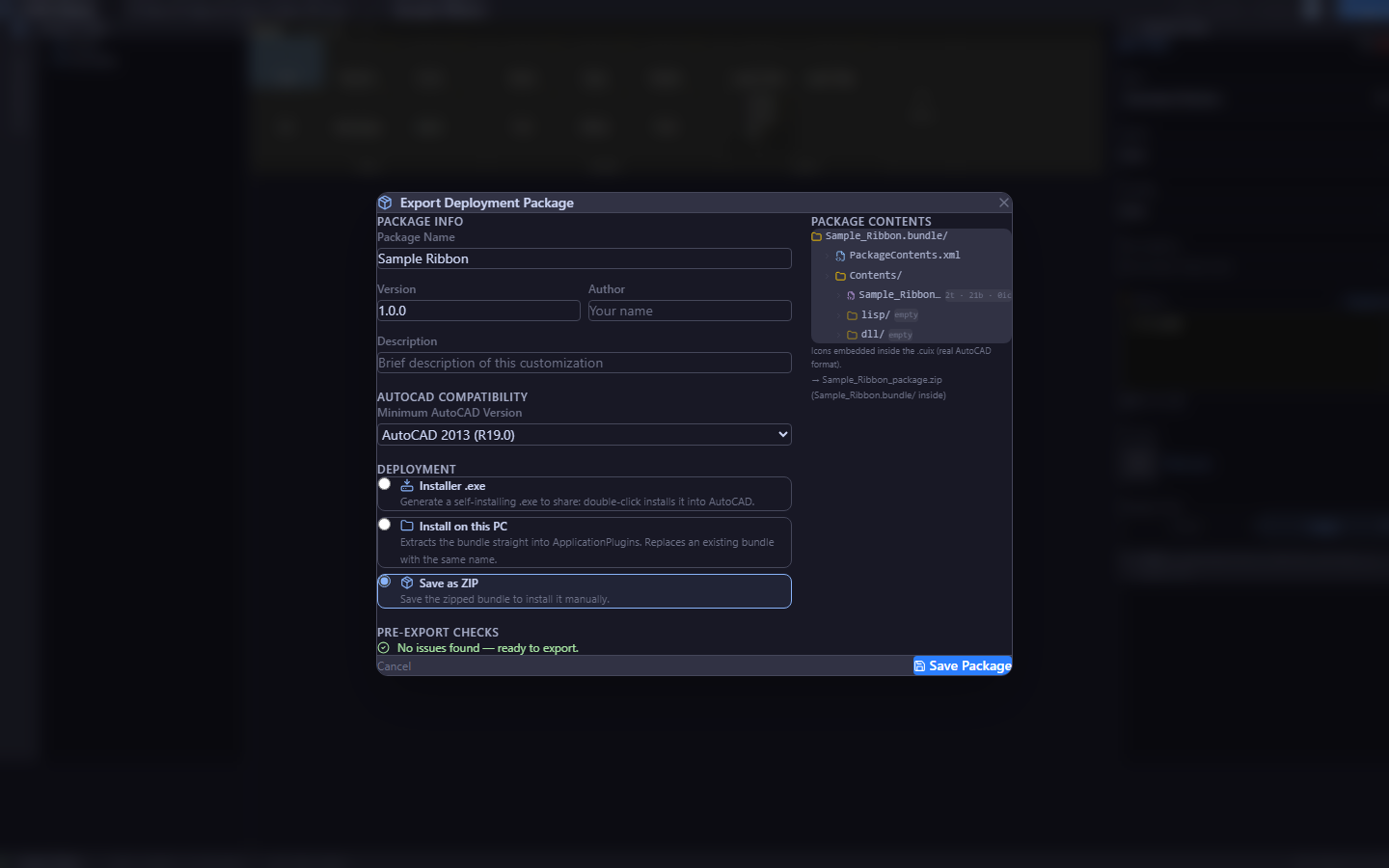
Task: Click the Contents folder icon in tree
Action: 840,276
